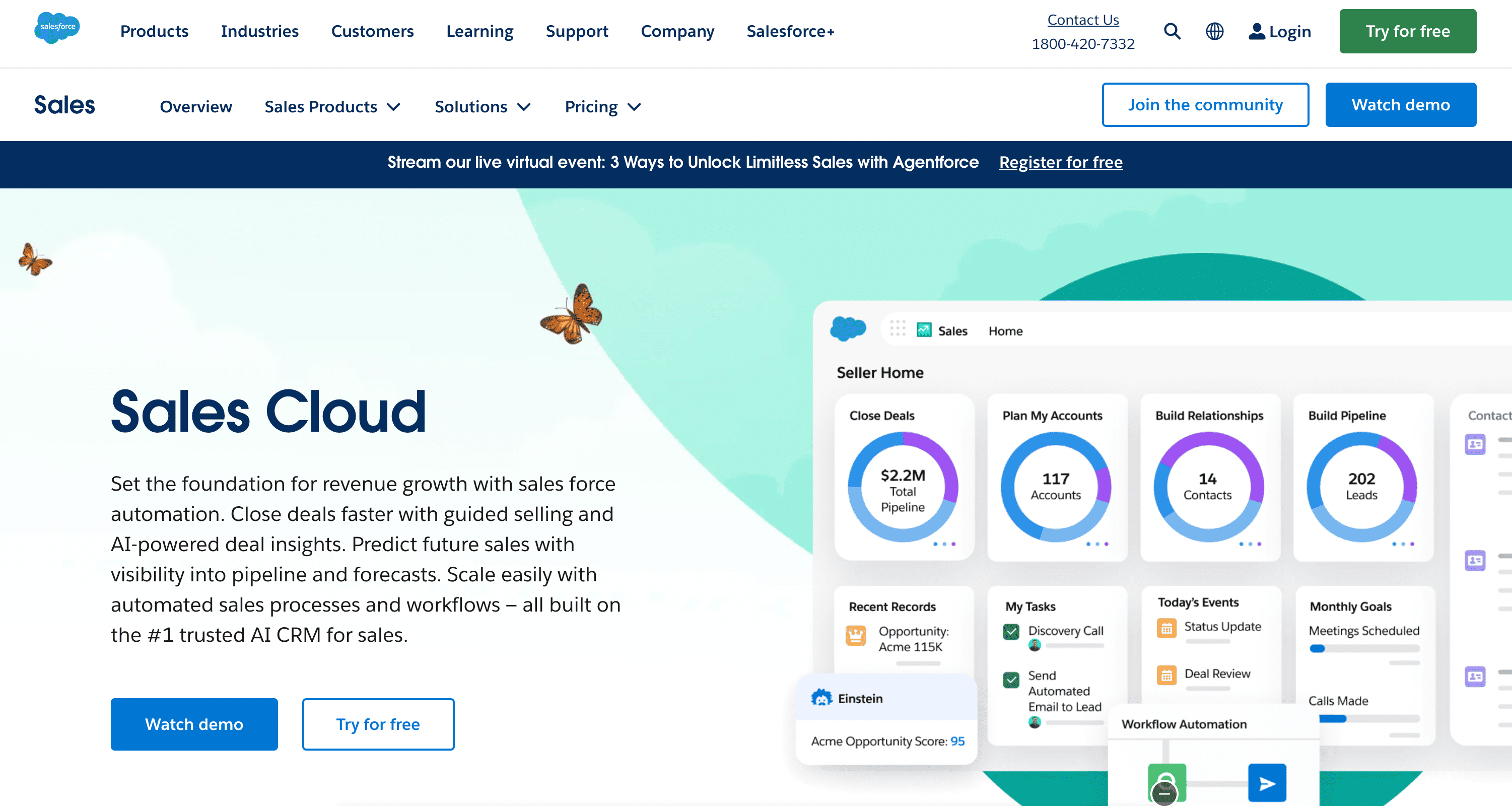Open the Support menu
The image size is (1512, 806).
pyautogui.click(x=577, y=31)
